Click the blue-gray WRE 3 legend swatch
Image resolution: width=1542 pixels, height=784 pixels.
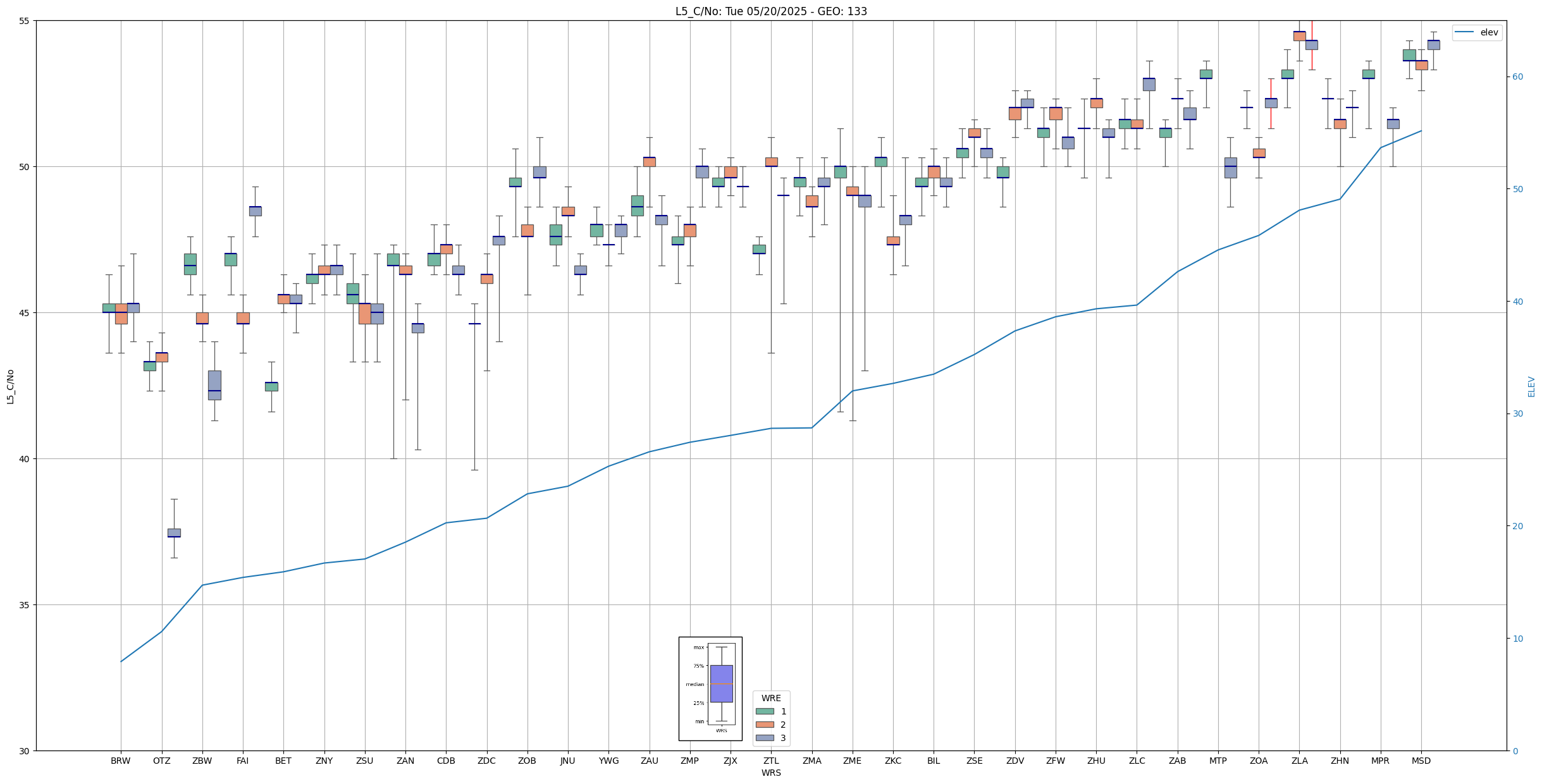click(x=765, y=738)
